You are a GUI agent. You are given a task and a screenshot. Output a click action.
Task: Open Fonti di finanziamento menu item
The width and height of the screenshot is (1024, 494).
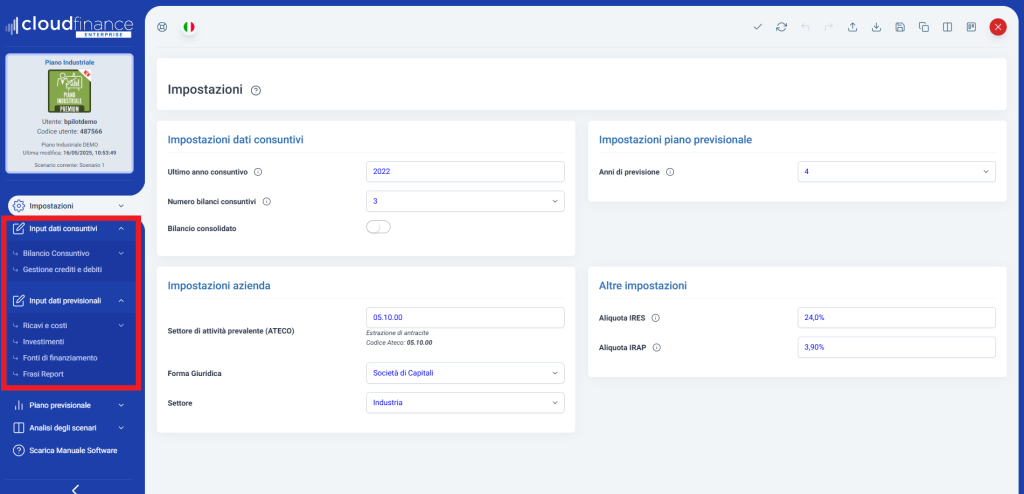point(60,358)
